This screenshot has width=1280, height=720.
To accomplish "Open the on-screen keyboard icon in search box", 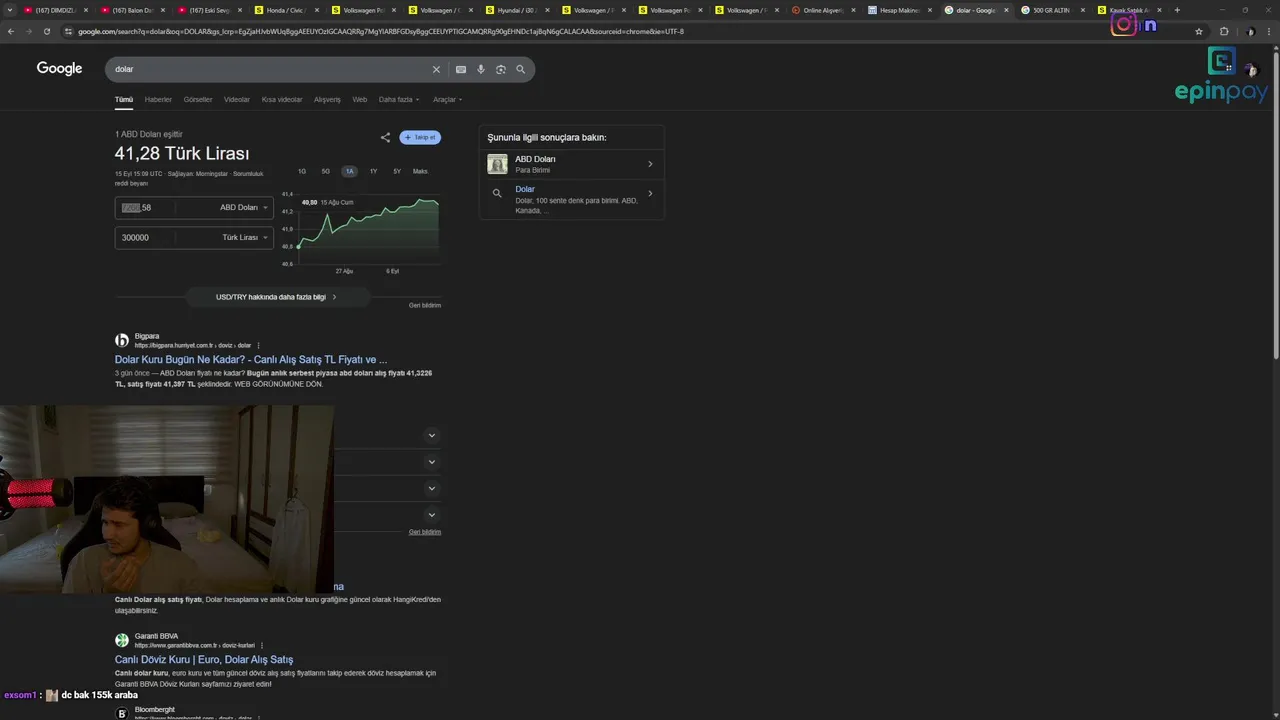I will [x=461, y=69].
